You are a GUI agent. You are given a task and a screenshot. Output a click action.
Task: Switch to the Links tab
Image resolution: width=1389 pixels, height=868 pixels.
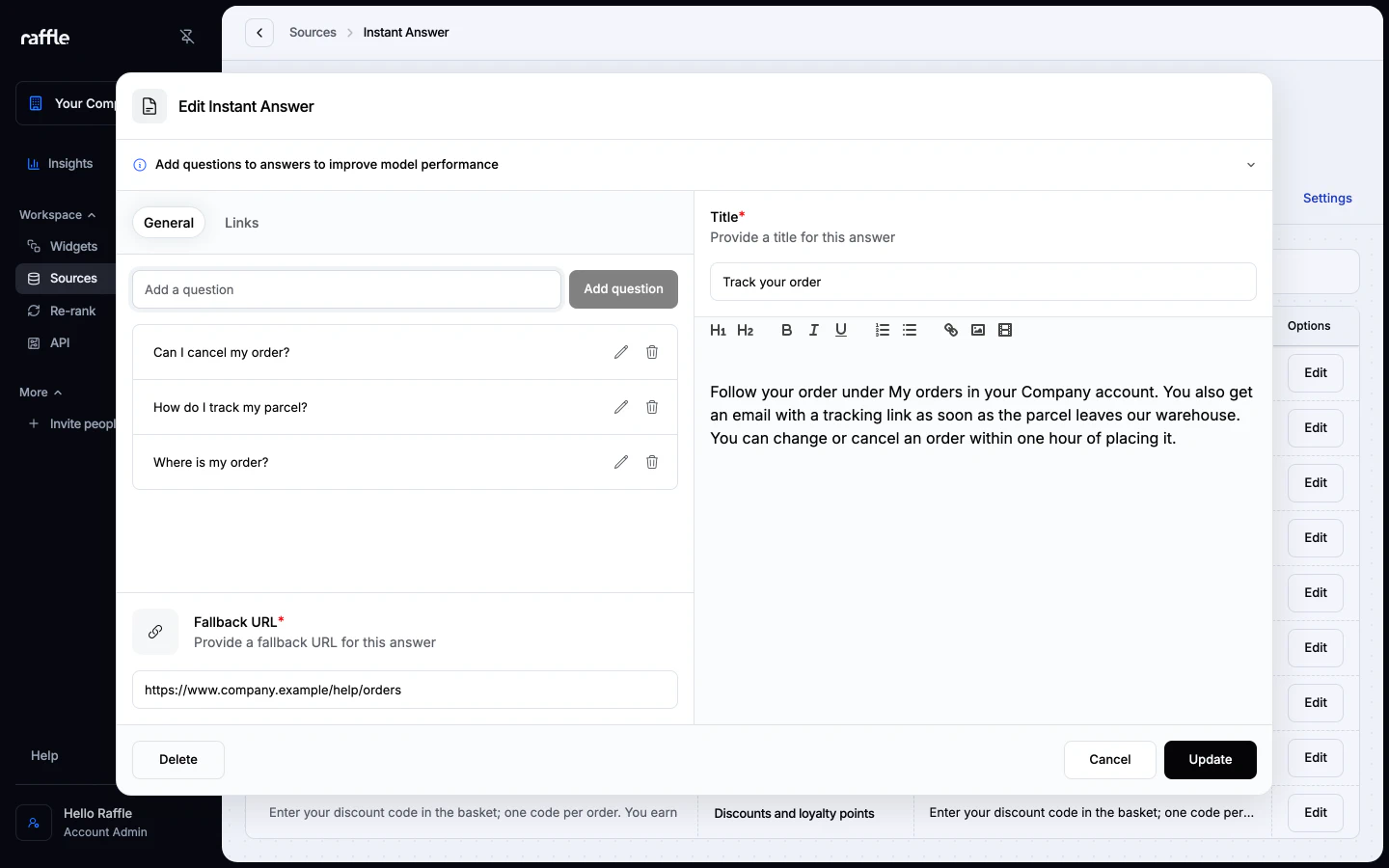click(x=241, y=223)
